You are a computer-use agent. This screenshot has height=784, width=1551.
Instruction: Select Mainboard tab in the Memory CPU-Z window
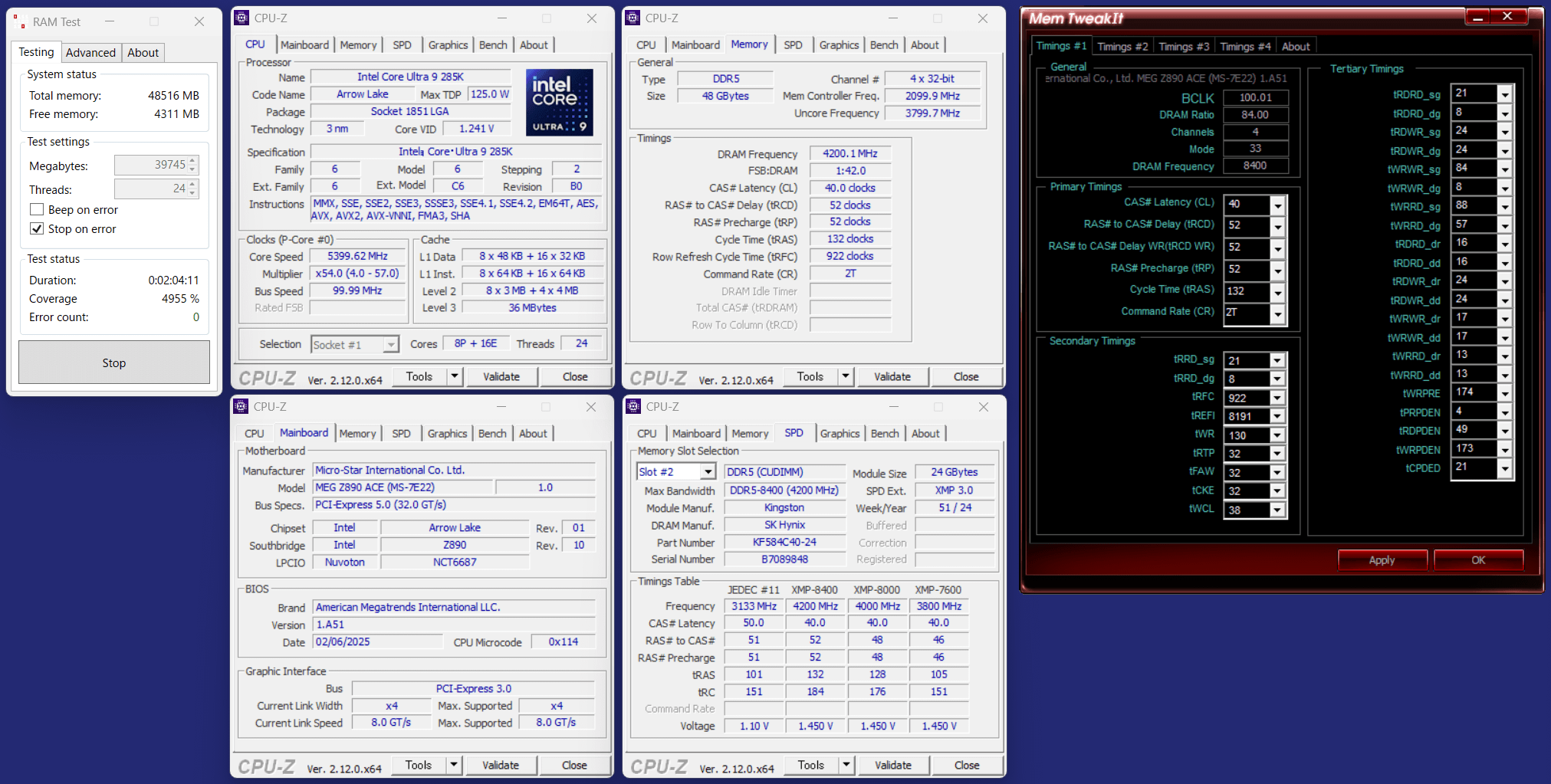pyautogui.click(x=695, y=44)
